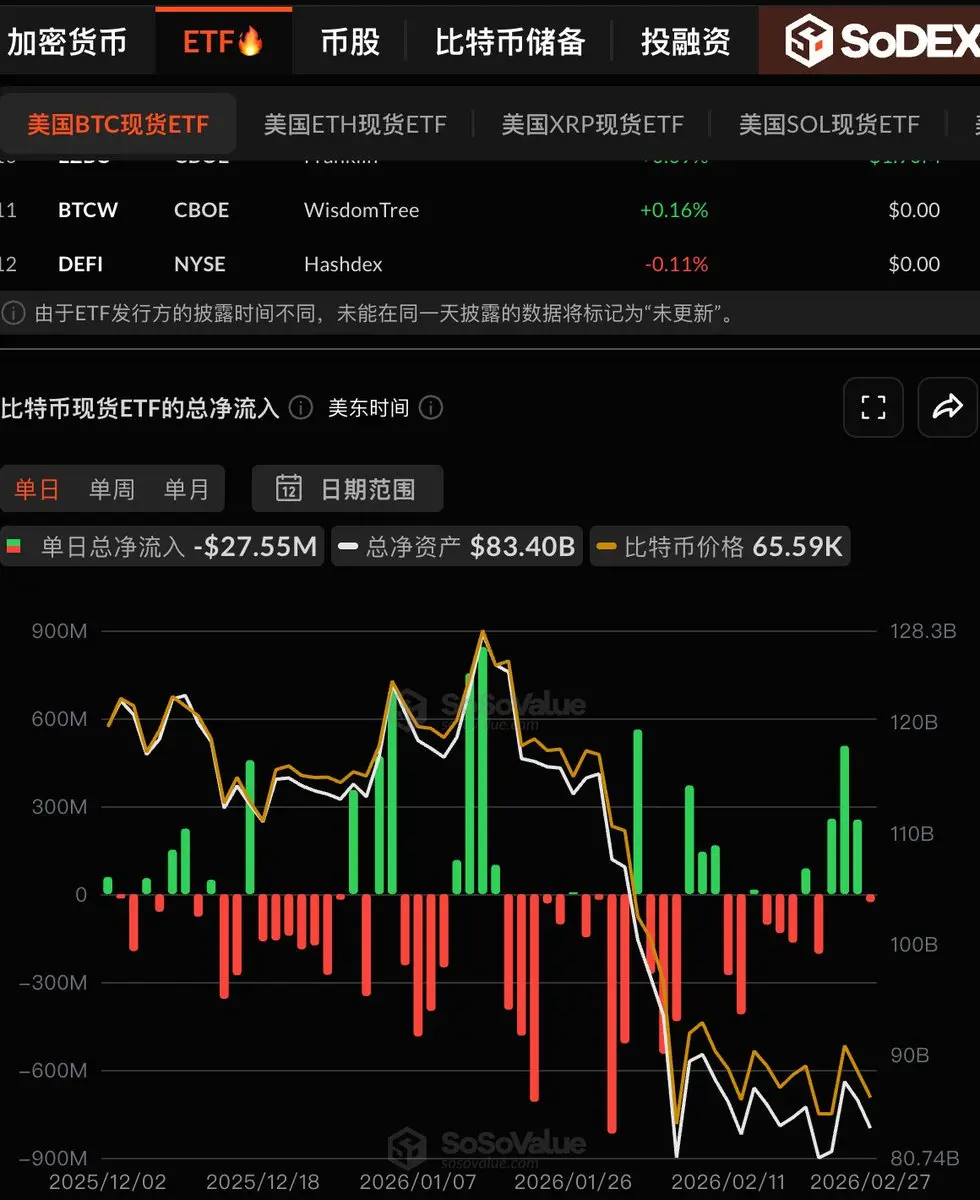This screenshot has height=1200, width=980.
Task: Toggle 总净资产 legend series
Action: pos(456,546)
